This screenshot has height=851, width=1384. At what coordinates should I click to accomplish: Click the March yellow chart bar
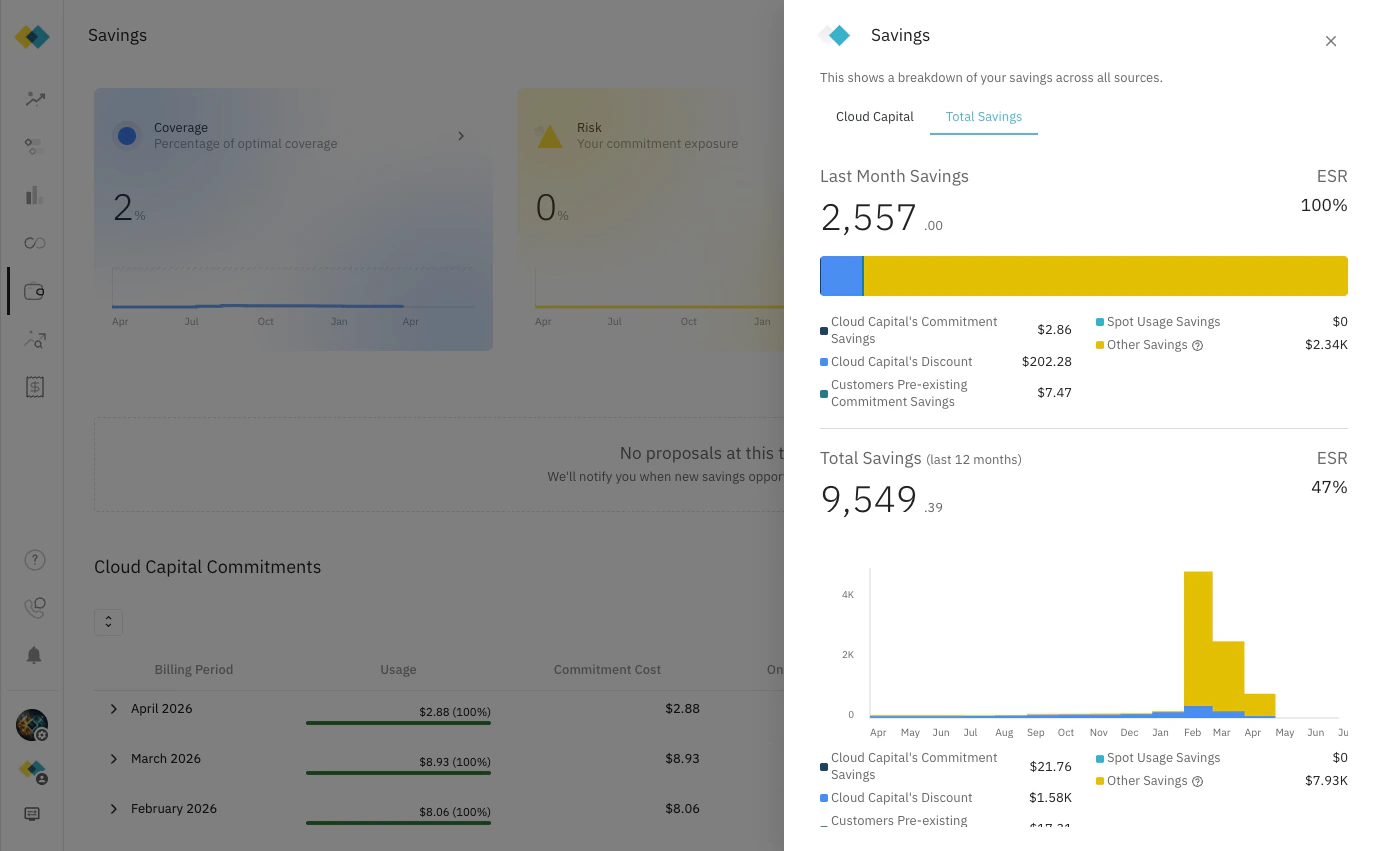tap(1228, 676)
